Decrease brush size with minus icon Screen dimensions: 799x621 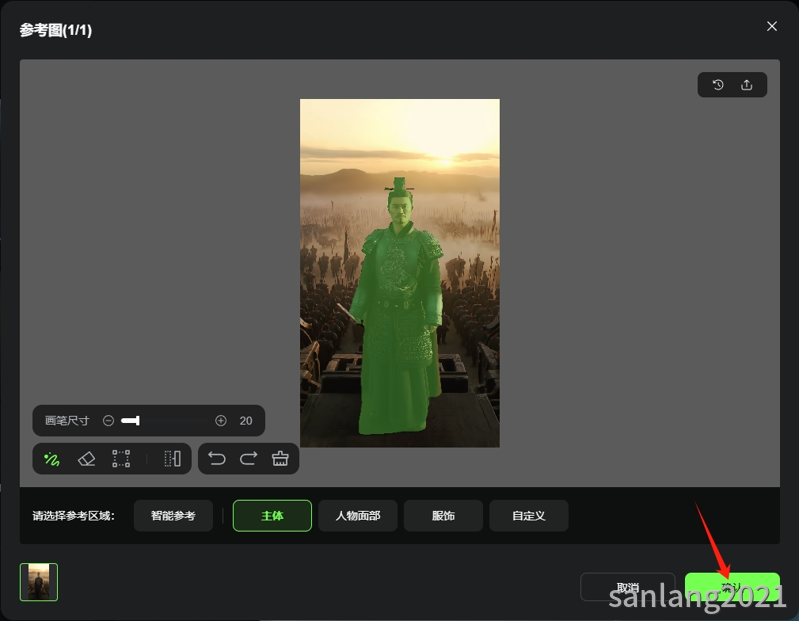108,421
